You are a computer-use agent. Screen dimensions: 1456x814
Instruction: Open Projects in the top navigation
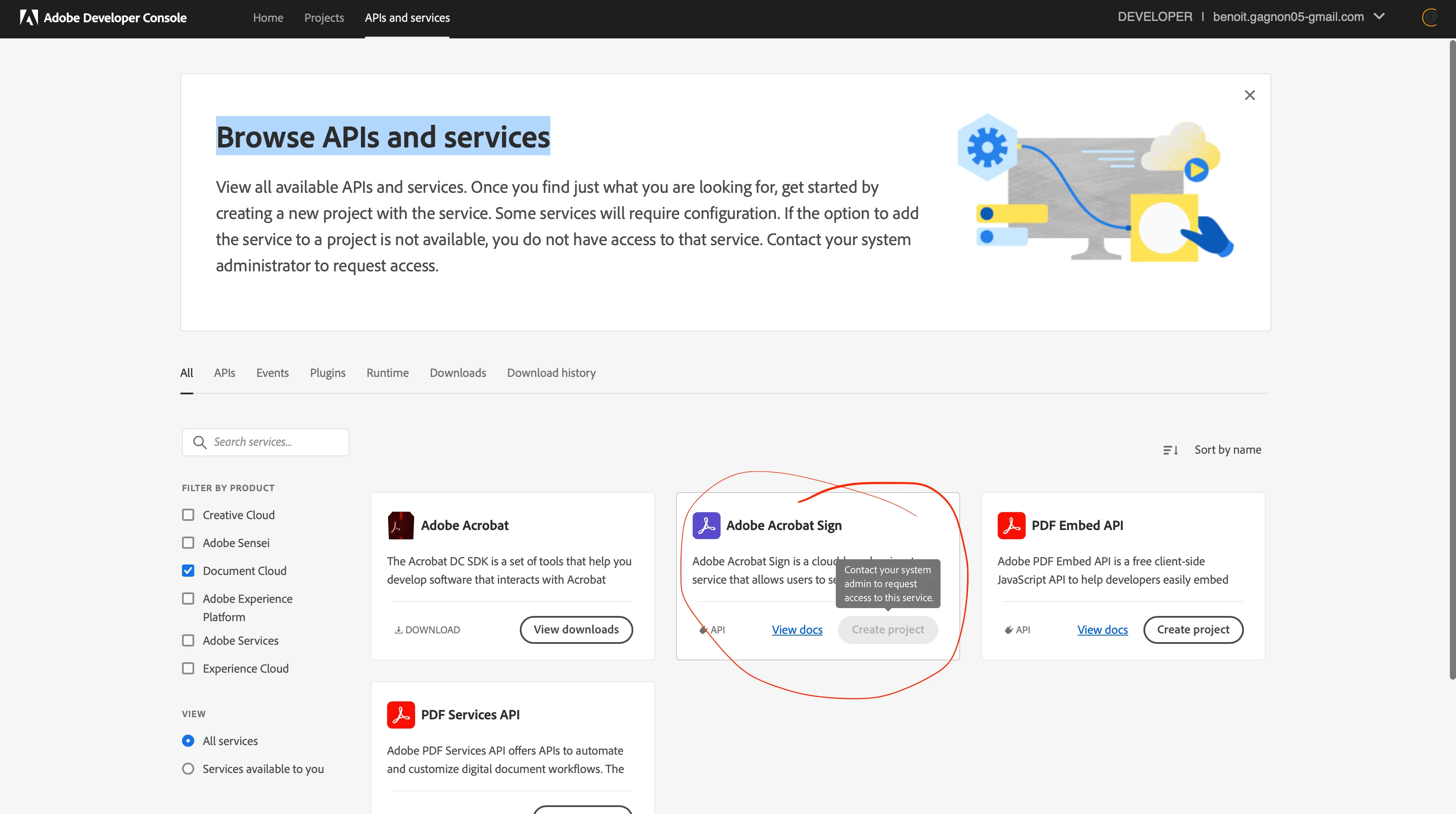coord(324,18)
